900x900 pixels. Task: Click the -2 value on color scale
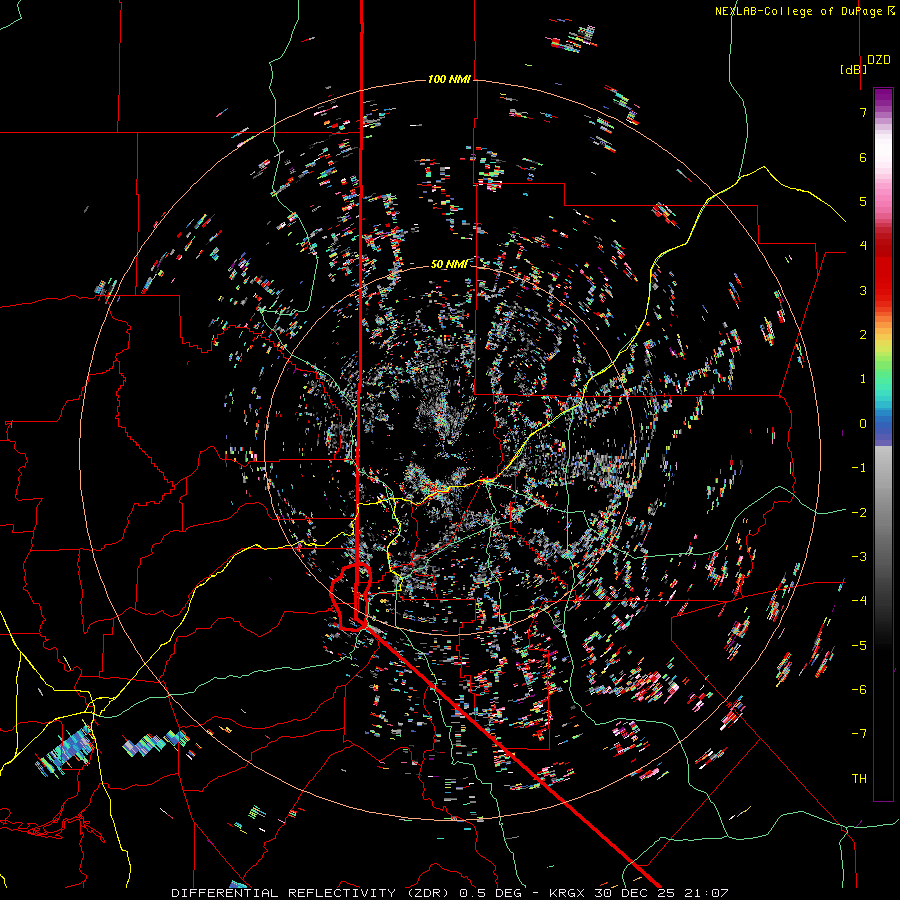(x=859, y=513)
